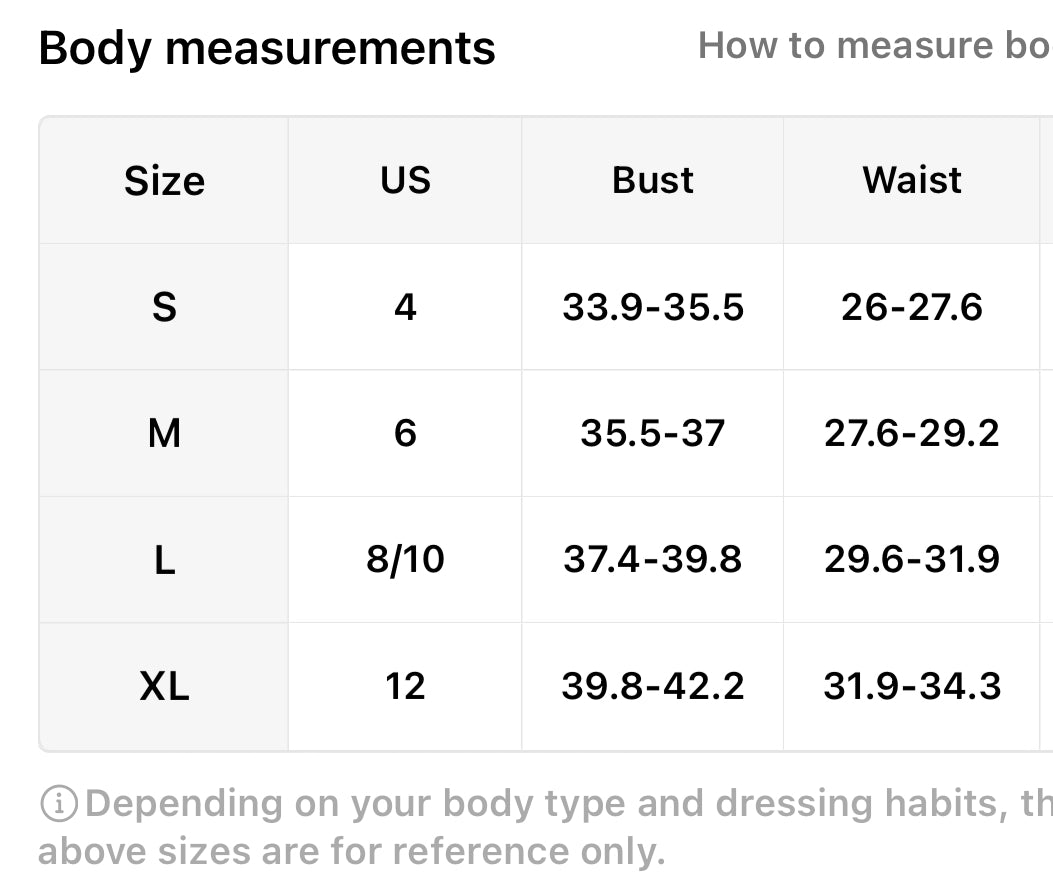Open the How to measure body link
The height and width of the screenshot is (887, 1053).
coord(875,46)
